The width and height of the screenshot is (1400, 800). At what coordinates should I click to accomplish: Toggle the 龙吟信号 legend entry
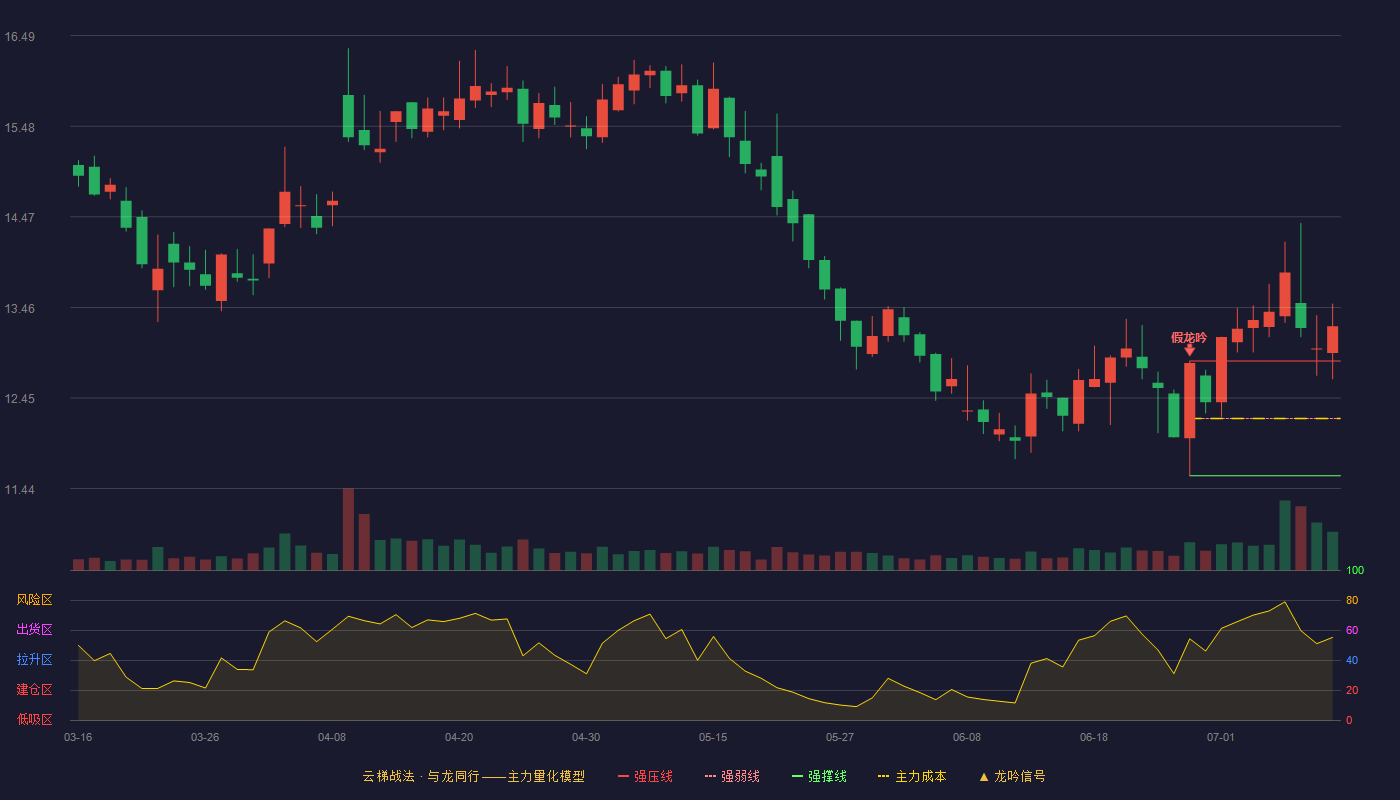1012,776
